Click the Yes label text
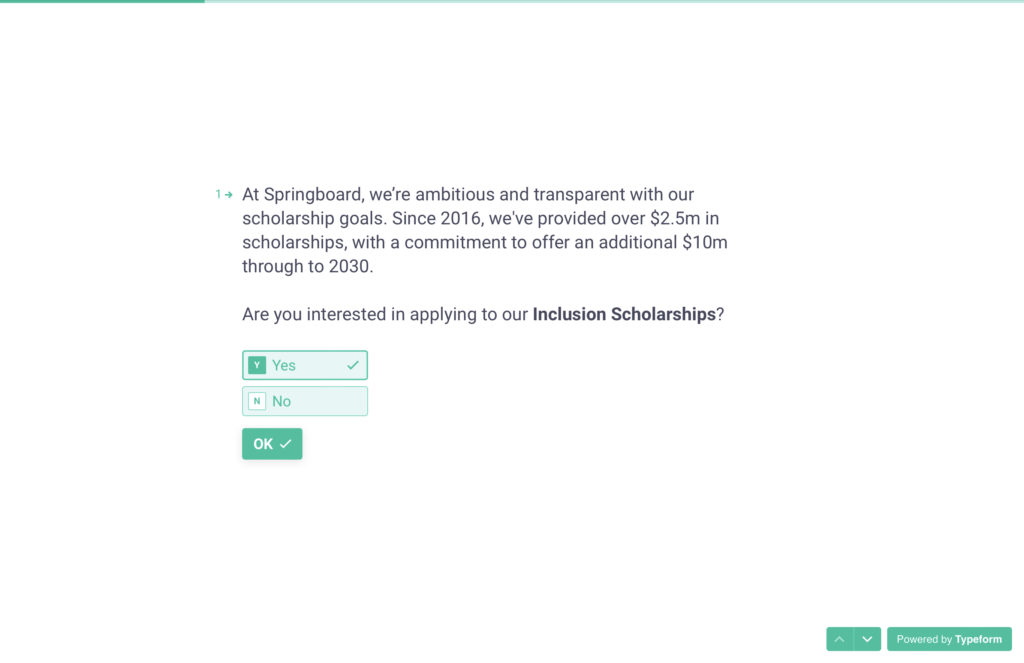 pos(284,365)
